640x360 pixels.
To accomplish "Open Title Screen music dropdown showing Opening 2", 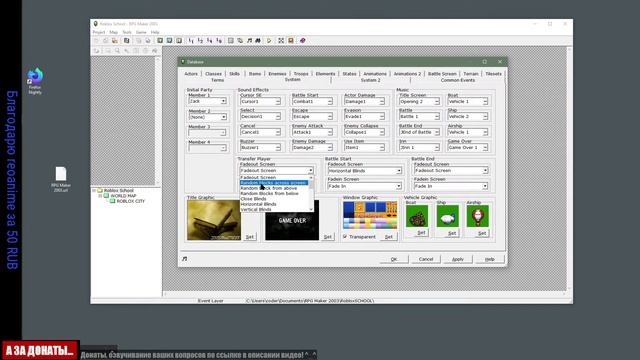I will point(419,101).
